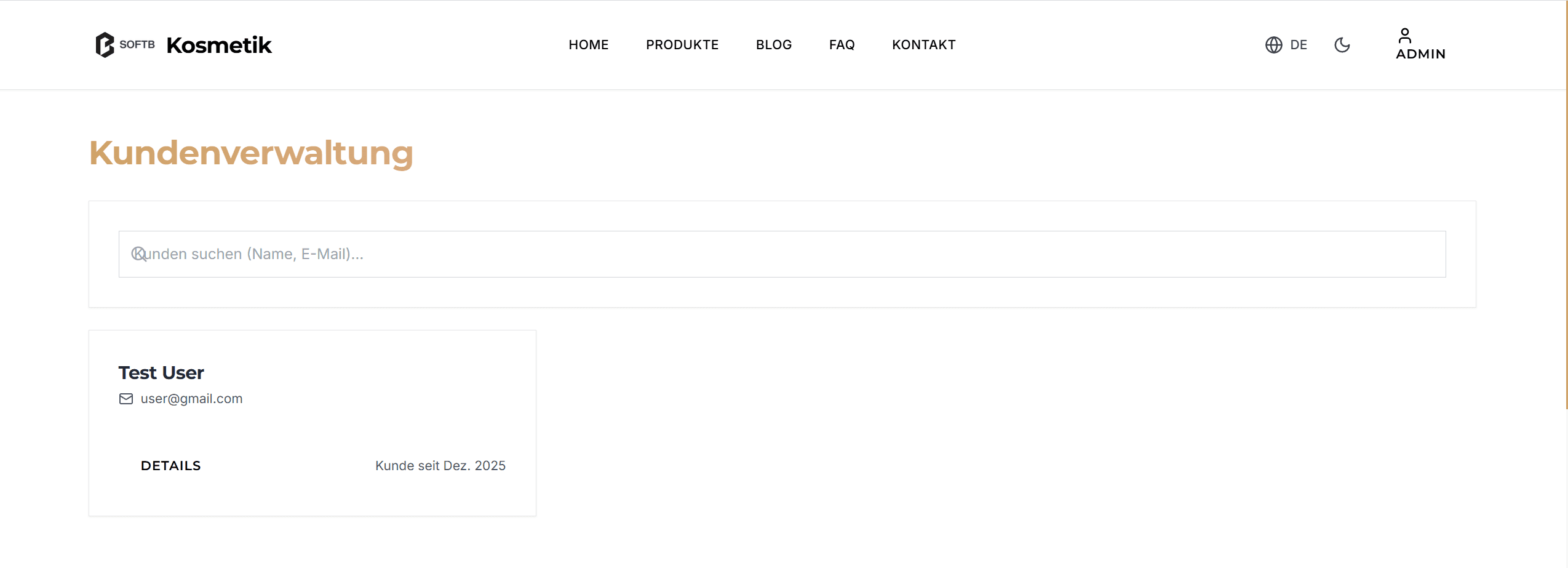Navigate to the BLOG section
The height and width of the screenshot is (568, 1568).
(773, 45)
